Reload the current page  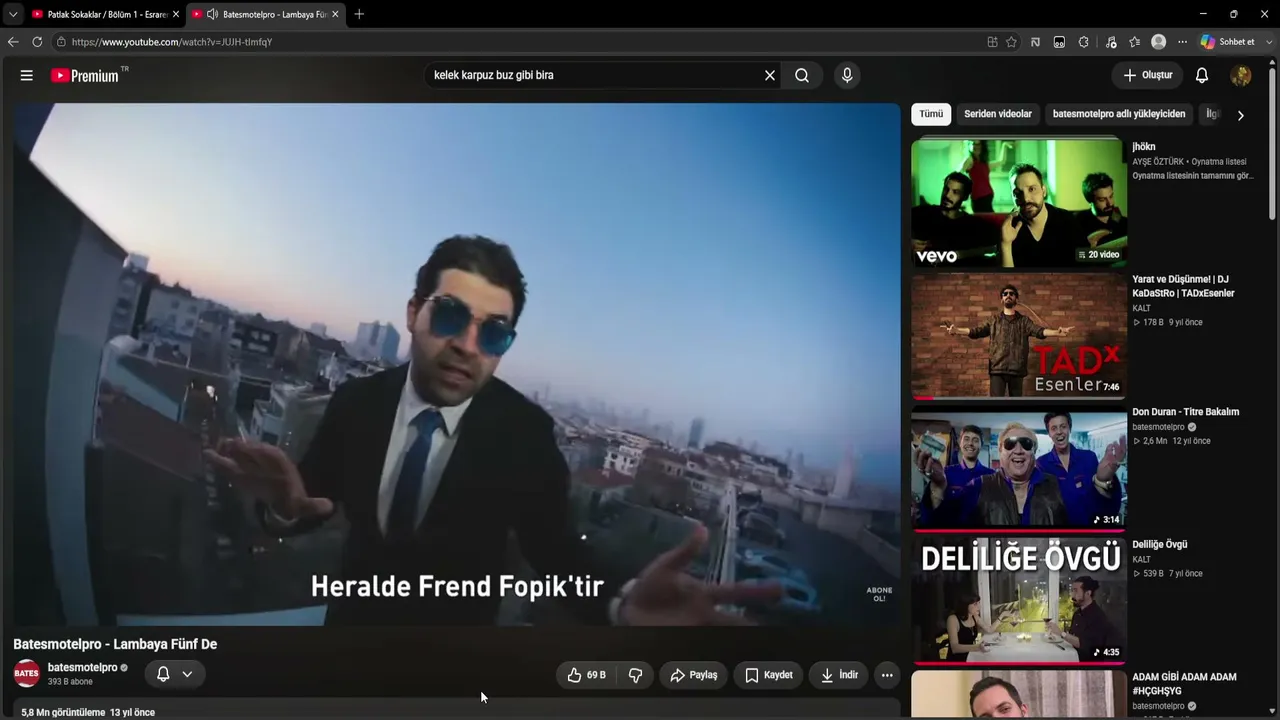pyautogui.click(x=37, y=42)
